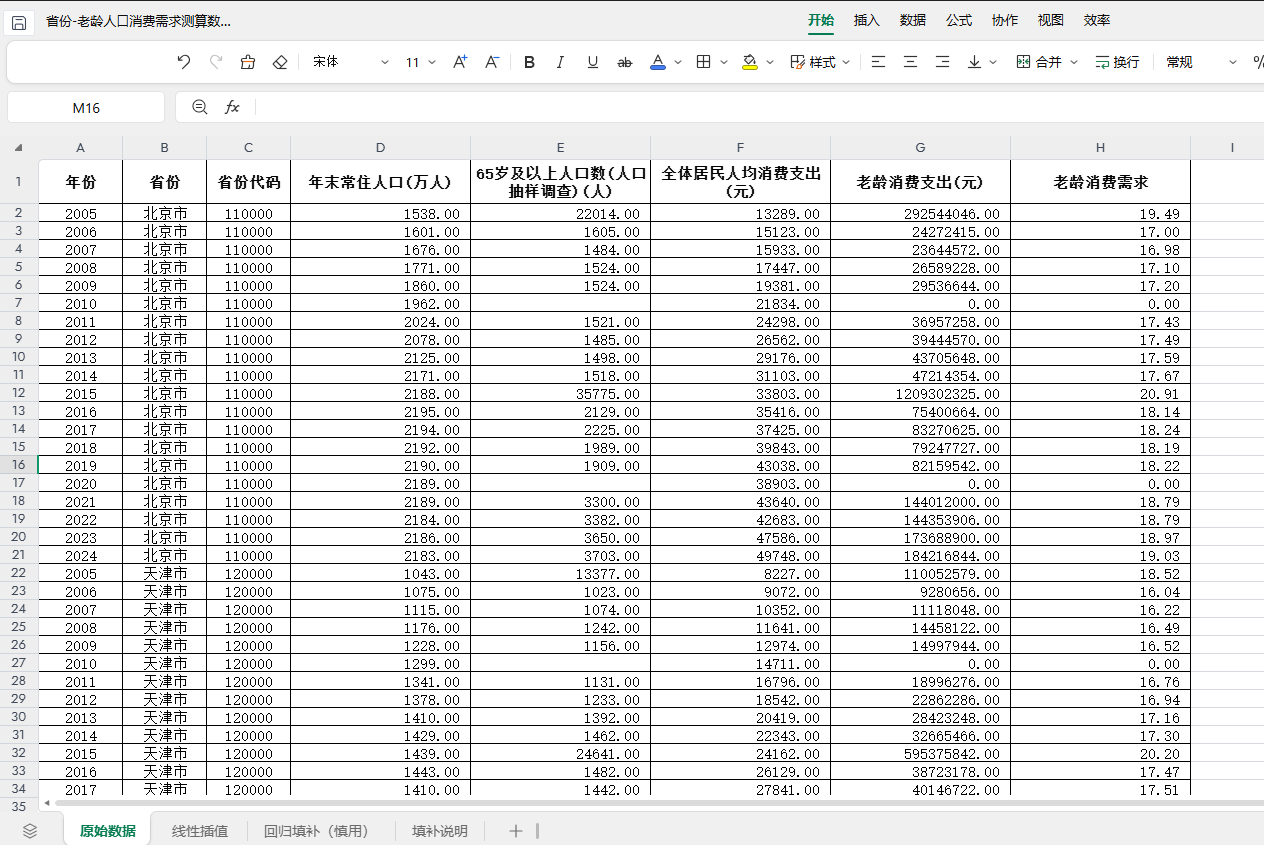The width and height of the screenshot is (1264, 845).
Task: Select the format painter tool
Action: coord(248,62)
